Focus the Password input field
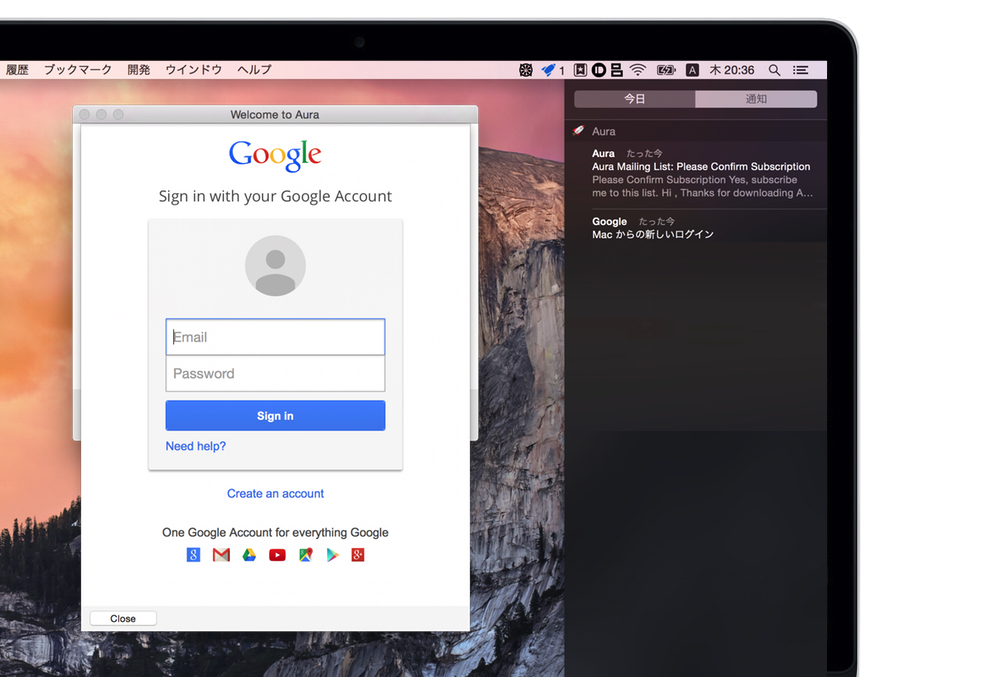Screen dimensions: 1000x677 click(276, 374)
